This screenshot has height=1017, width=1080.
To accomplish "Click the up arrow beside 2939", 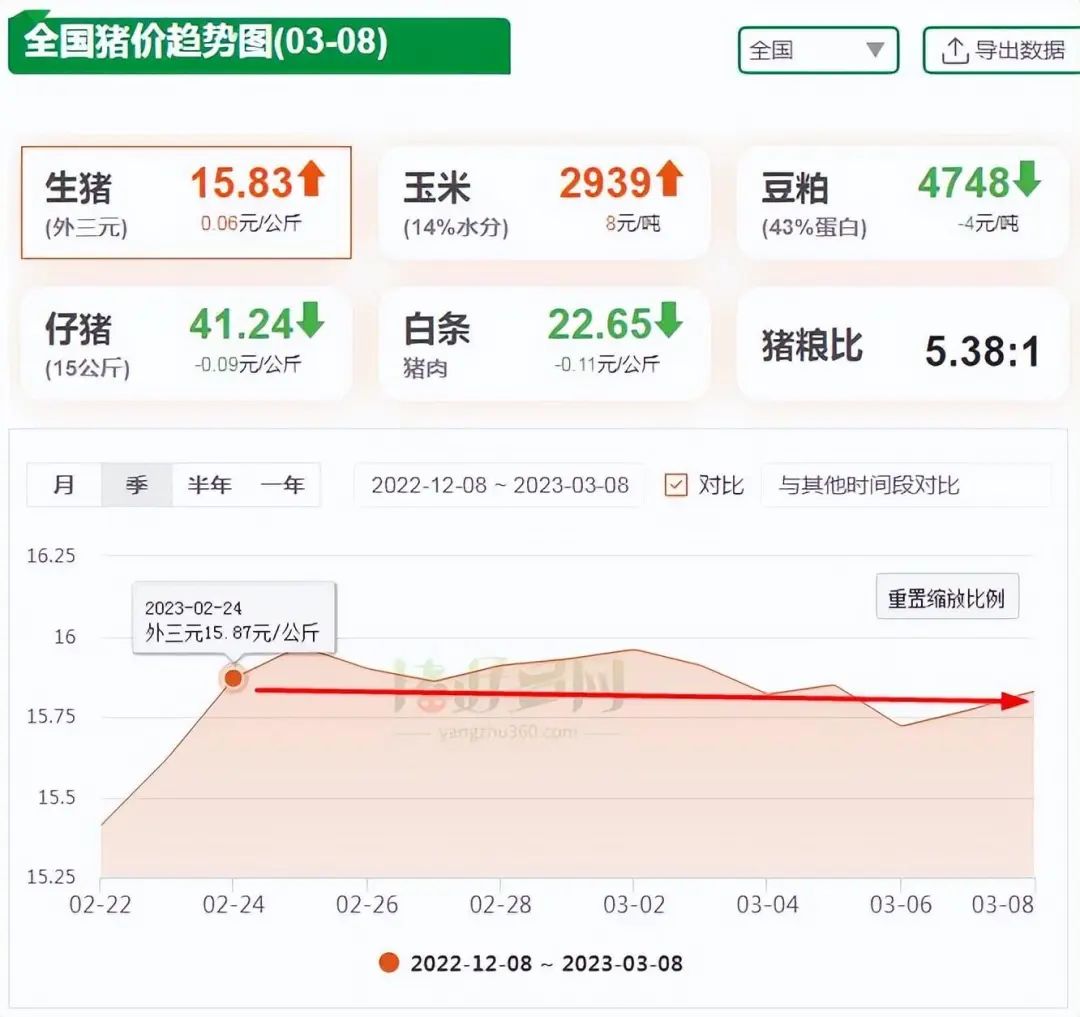I will coord(669,178).
